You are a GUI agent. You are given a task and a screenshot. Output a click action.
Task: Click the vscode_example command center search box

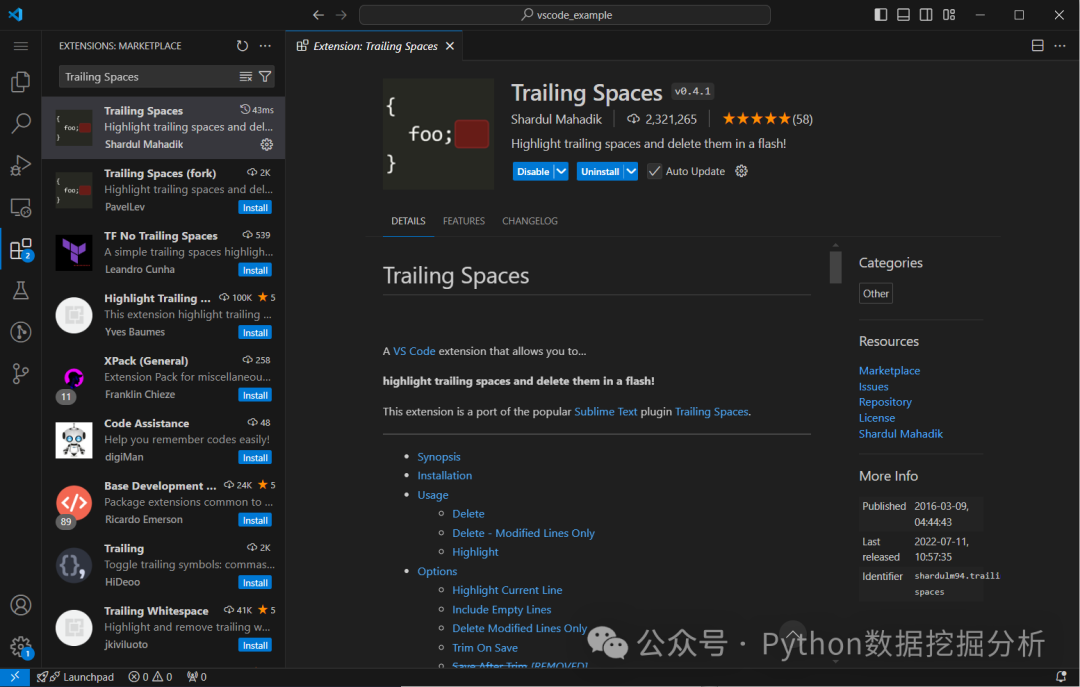[565, 14]
